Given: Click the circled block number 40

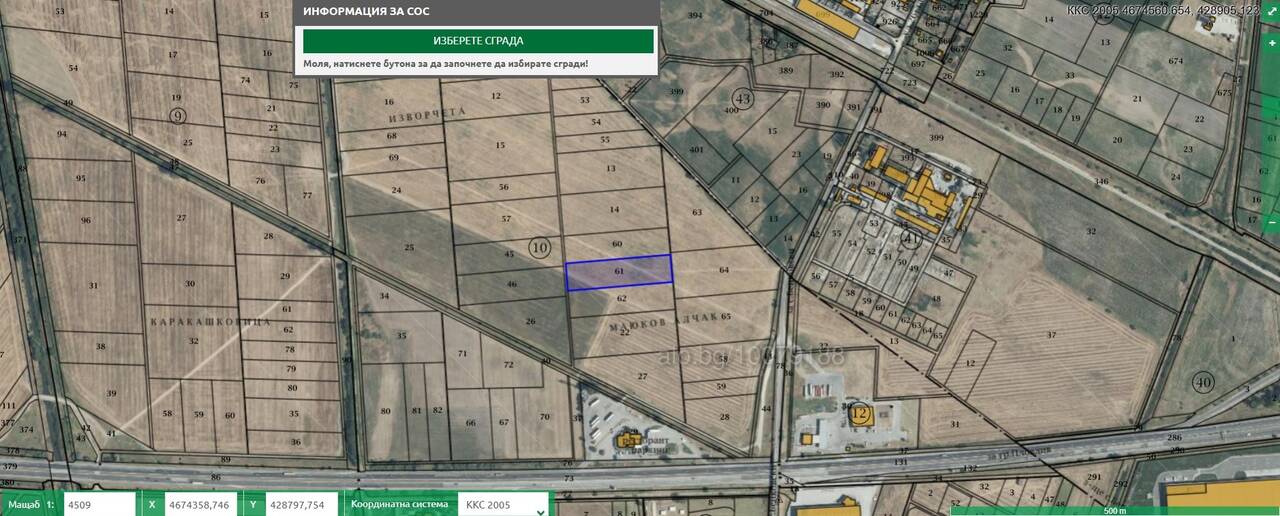Looking at the screenshot, I should coord(1202,382).
